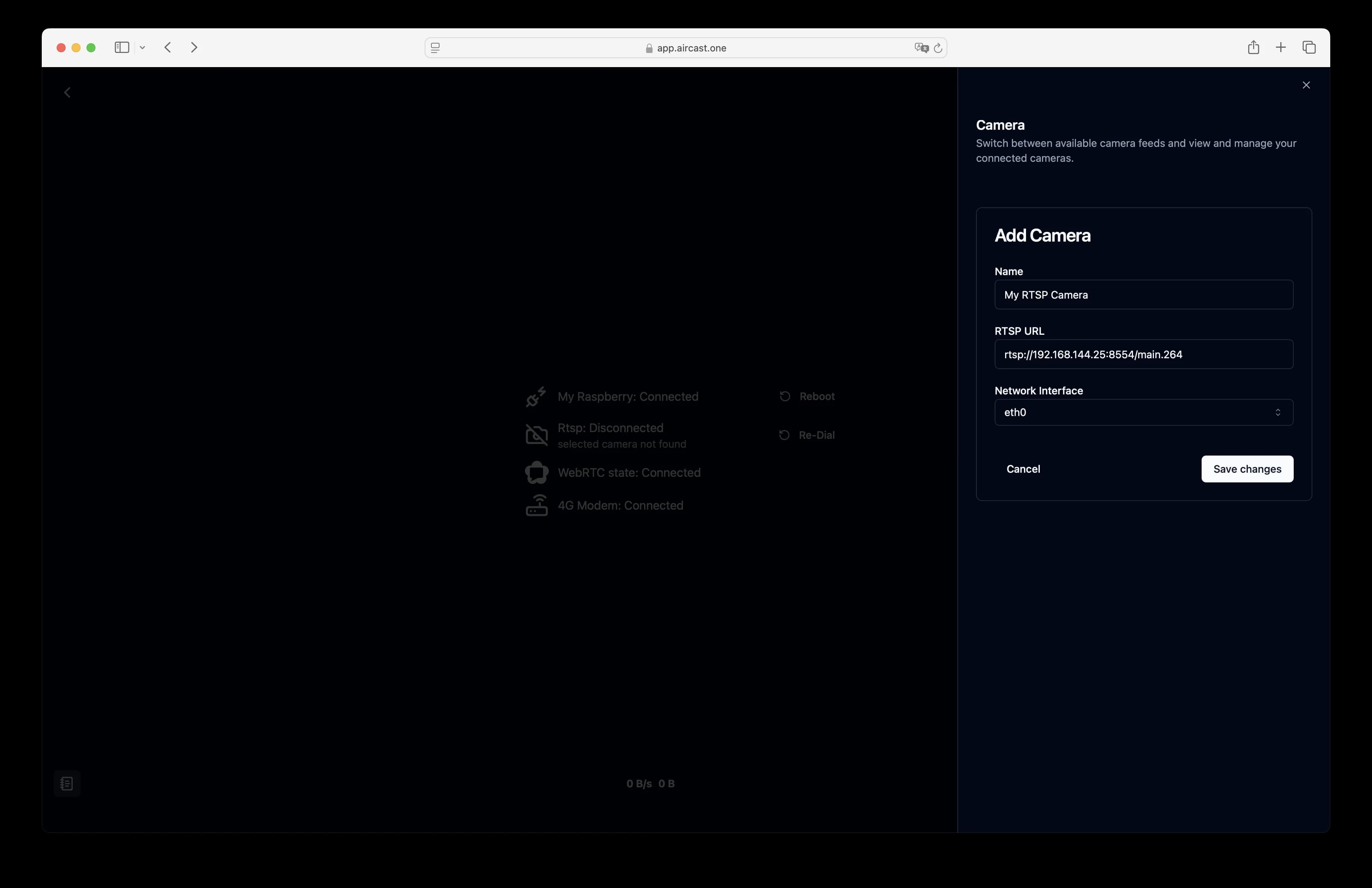Click the back chevron in app header
Screen dimensions: 1372x888
pyautogui.click(x=67, y=93)
